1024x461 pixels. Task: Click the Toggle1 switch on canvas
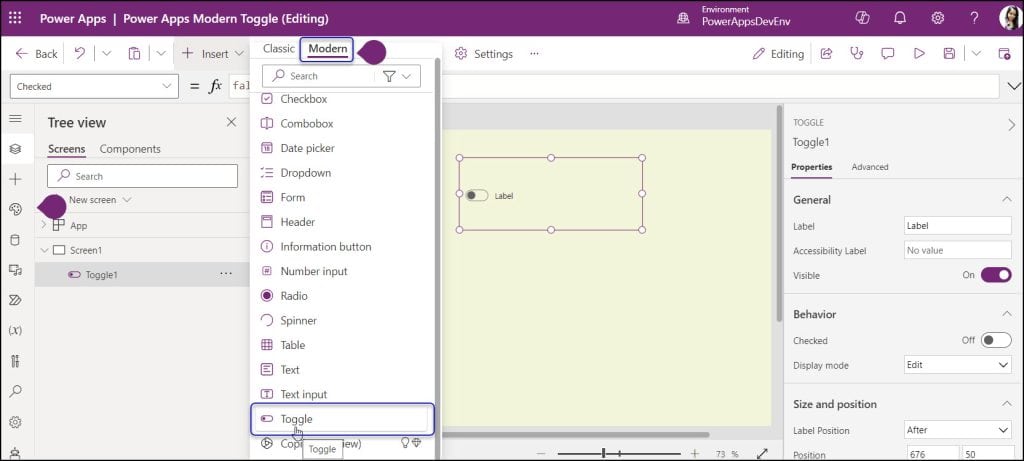click(x=476, y=195)
